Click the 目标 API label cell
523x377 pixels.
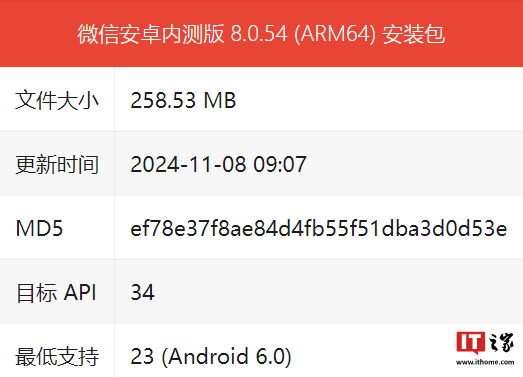coord(57,292)
